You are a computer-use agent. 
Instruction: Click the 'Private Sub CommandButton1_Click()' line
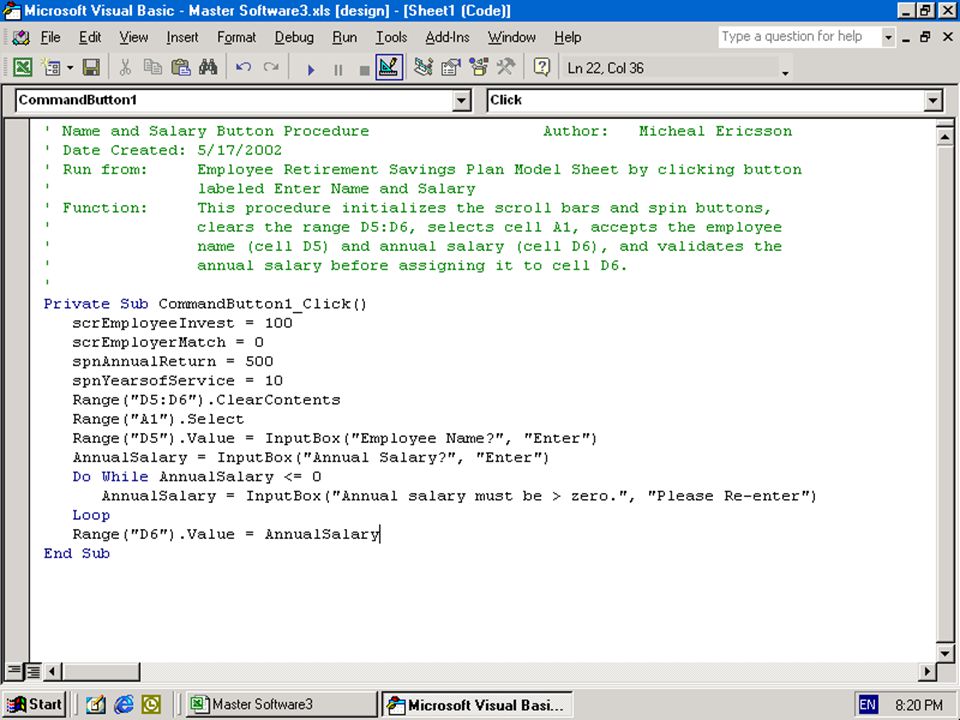pyautogui.click(x=205, y=304)
